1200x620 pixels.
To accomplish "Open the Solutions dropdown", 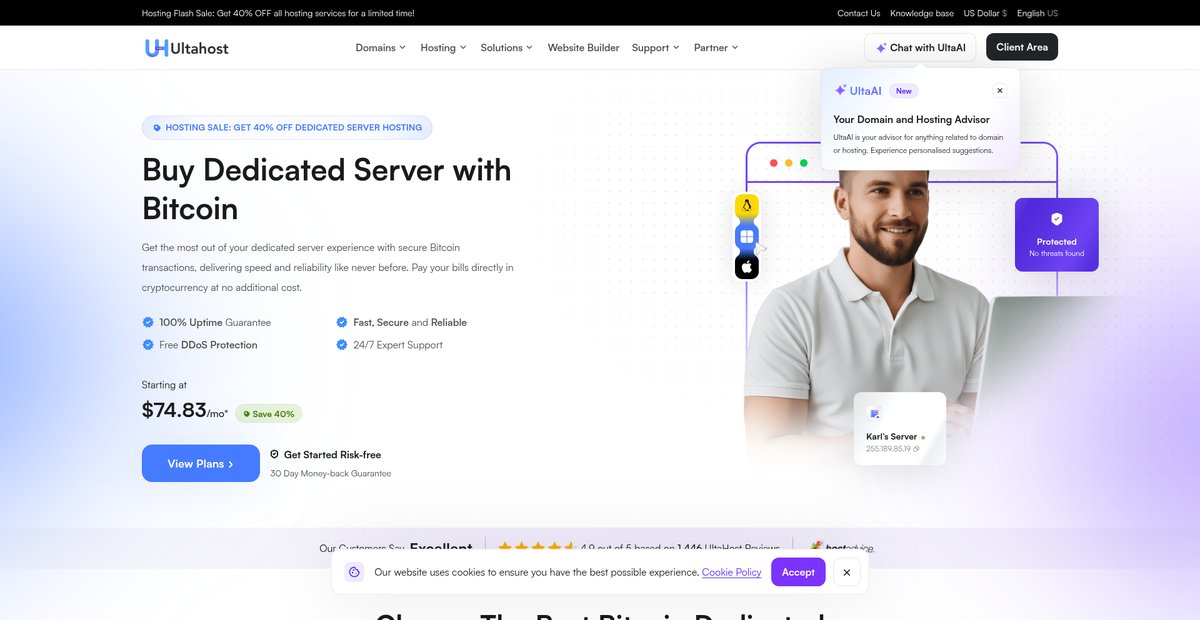I will [x=507, y=47].
